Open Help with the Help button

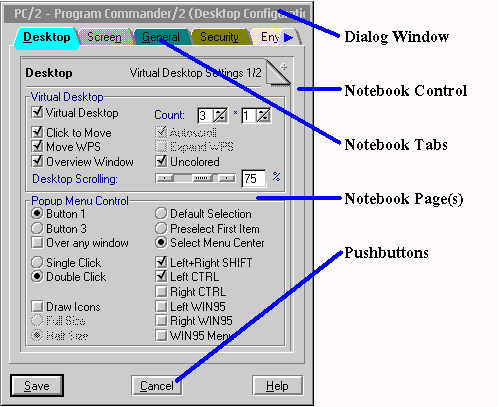[x=277, y=386]
